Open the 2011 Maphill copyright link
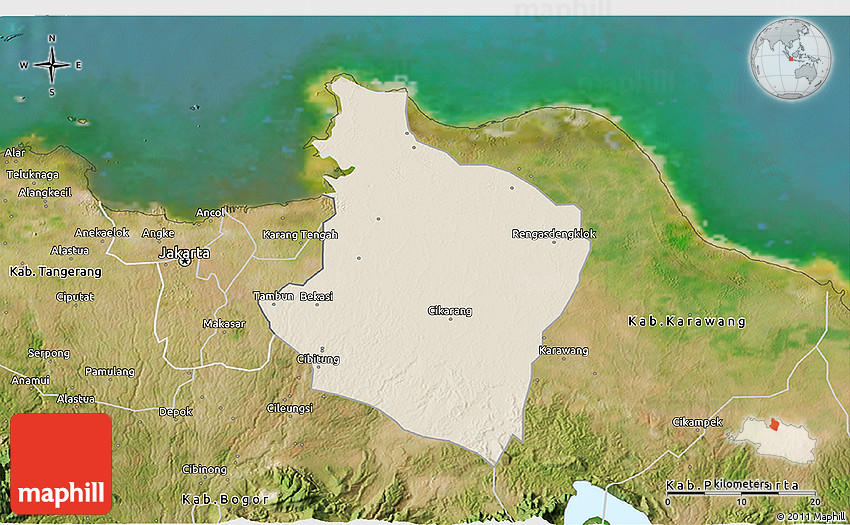 coord(810,516)
